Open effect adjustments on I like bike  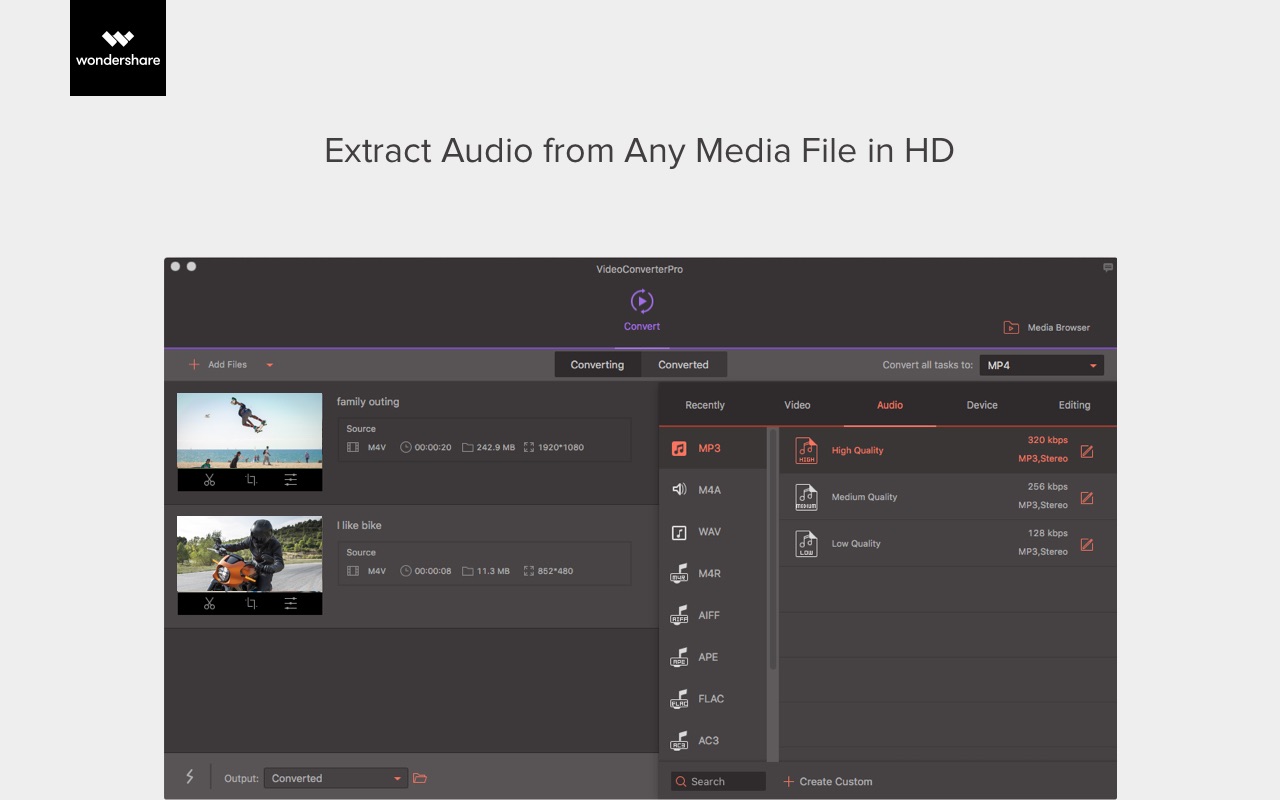tap(290, 603)
